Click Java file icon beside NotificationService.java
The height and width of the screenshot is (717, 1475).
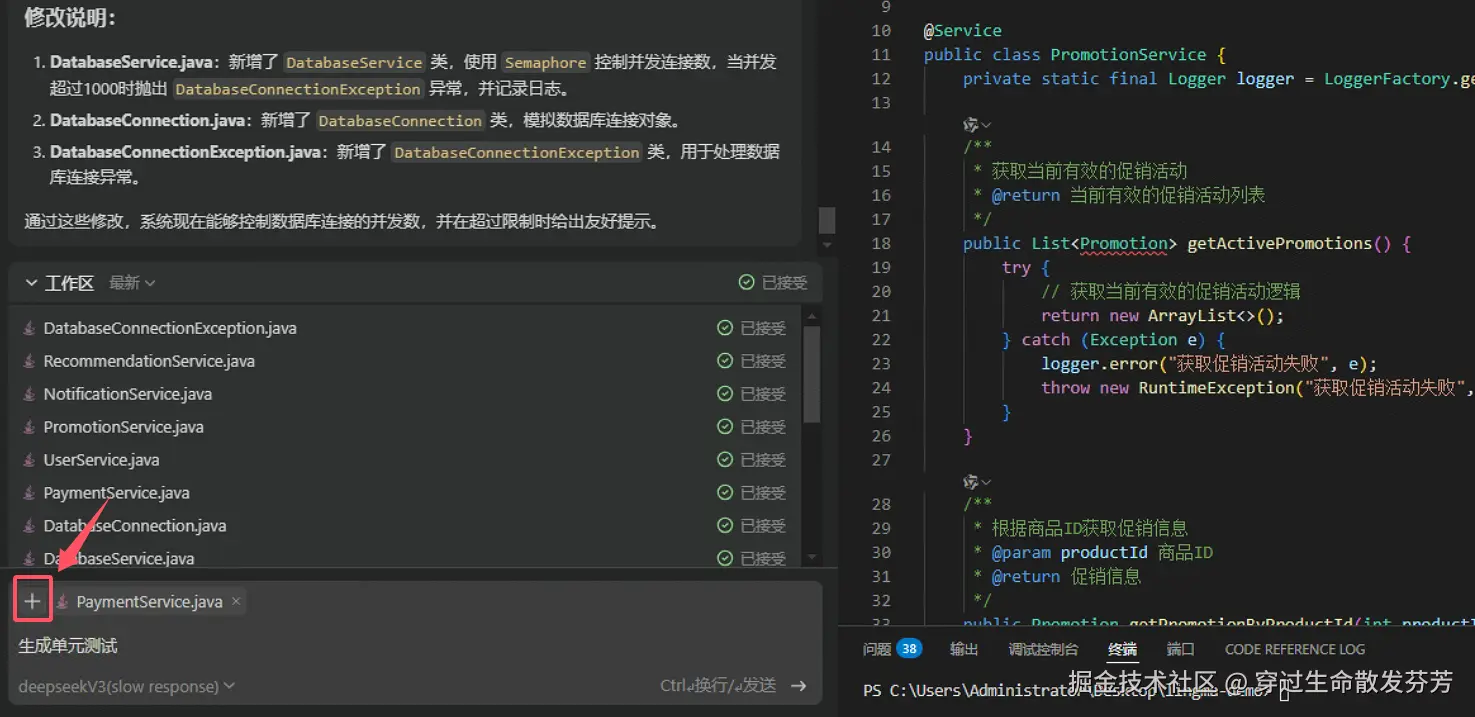click(x=29, y=394)
